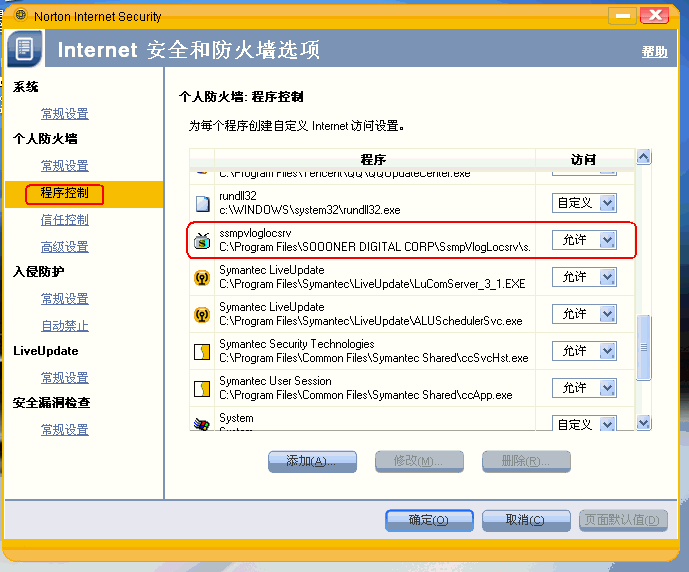Click the System program icon

(x=202, y=424)
